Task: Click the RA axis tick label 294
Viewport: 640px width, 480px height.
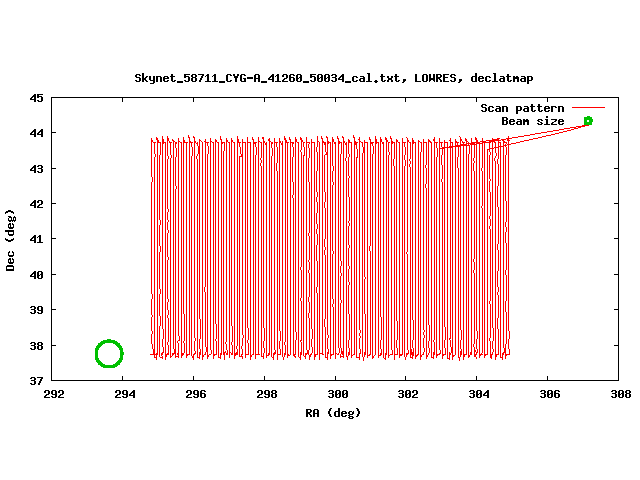Action: click(124, 394)
